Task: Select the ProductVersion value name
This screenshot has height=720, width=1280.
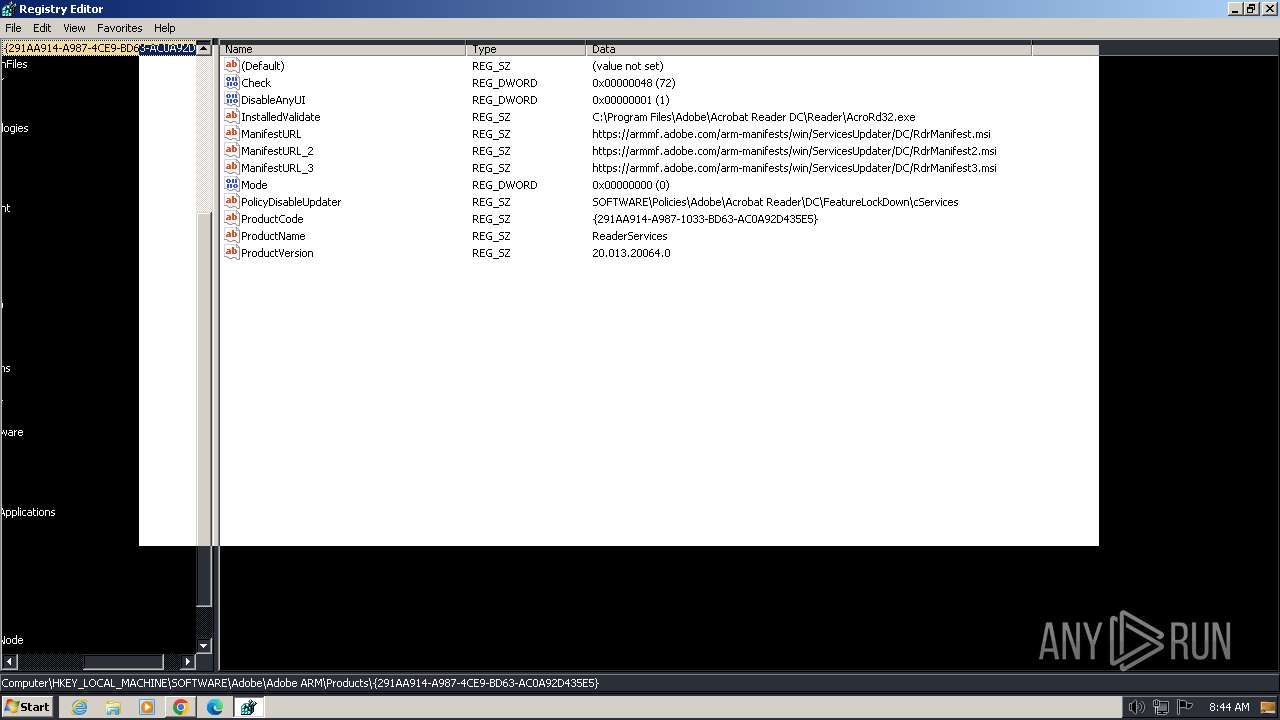Action: pyautogui.click(x=277, y=253)
